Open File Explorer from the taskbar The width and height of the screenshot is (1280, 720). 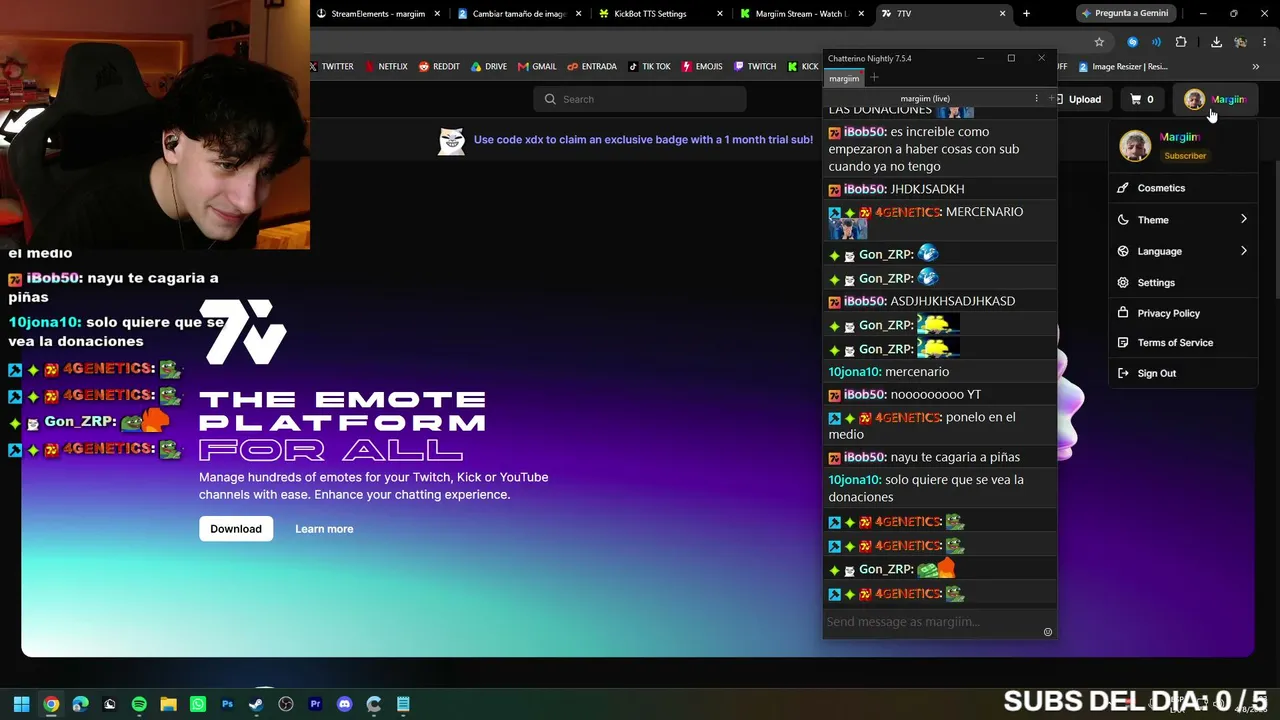(168, 704)
